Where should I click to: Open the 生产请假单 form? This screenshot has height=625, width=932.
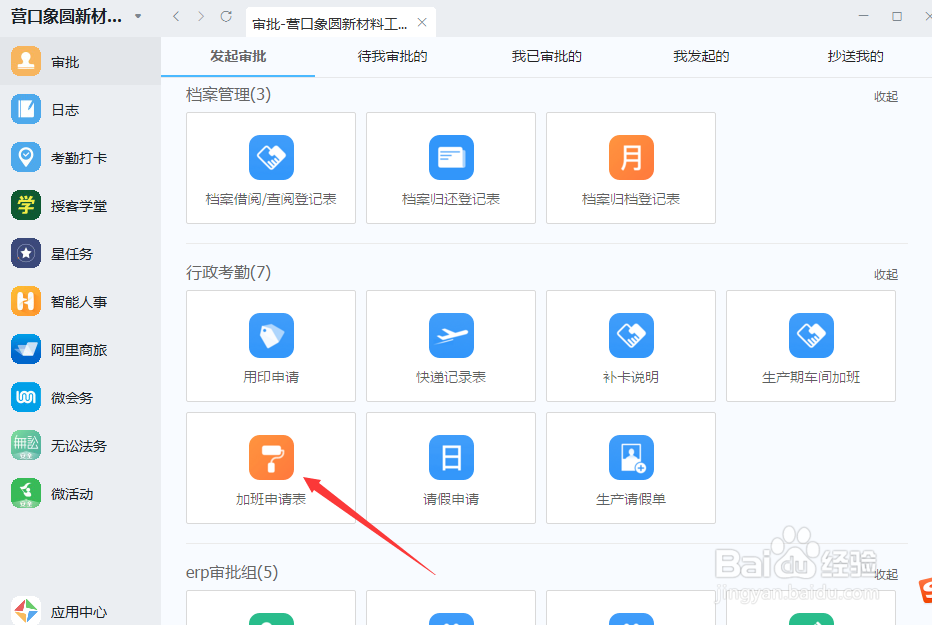click(630, 467)
